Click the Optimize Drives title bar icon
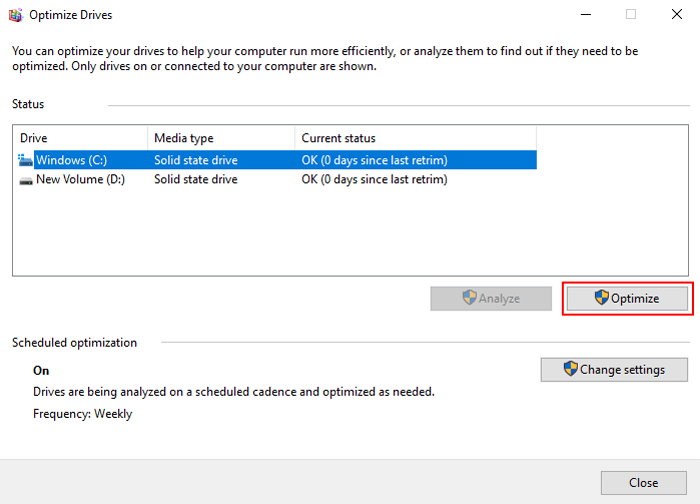The width and height of the screenshot is (700, 504). (15, 15)
